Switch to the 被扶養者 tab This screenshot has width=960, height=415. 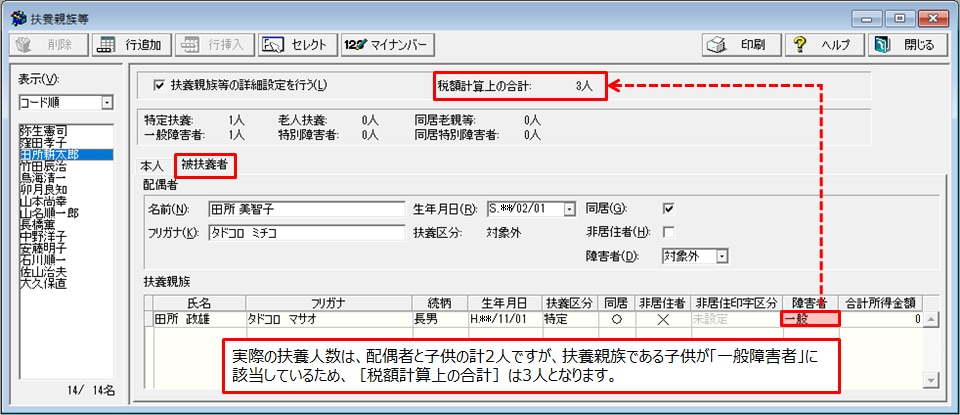[x=205, y=165]
